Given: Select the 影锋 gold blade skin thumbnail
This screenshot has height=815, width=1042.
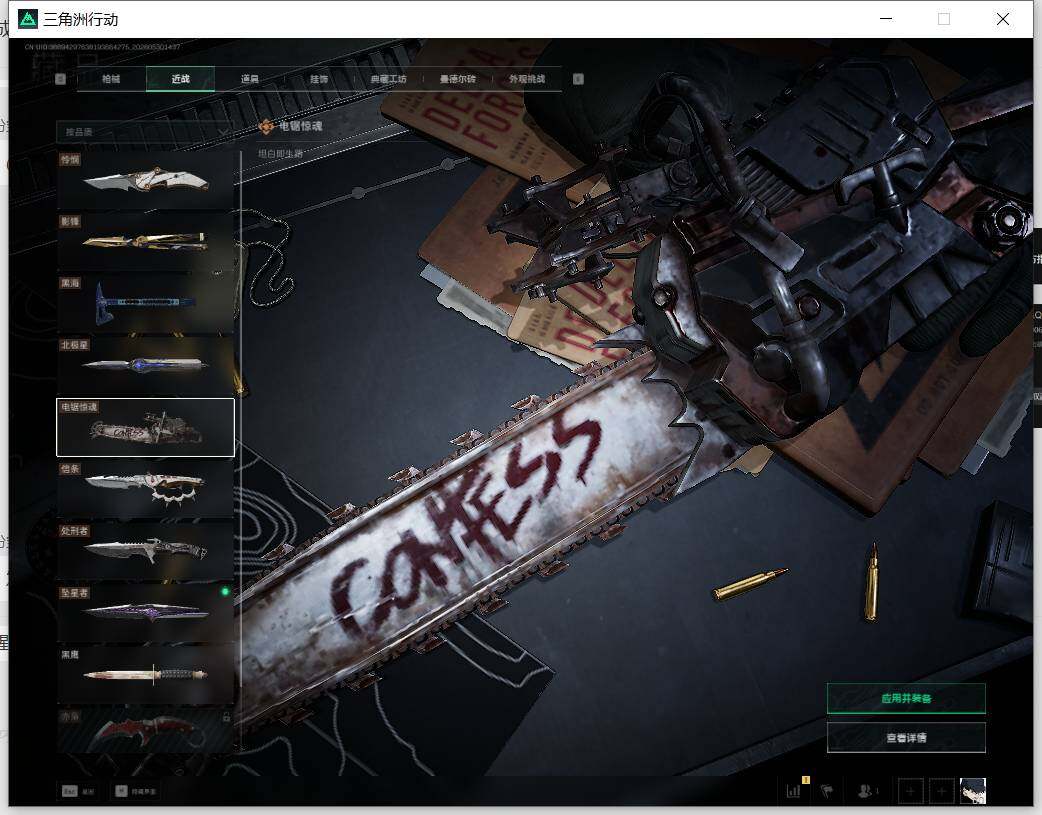Looking at the screenshot, I should pyautogui.click(x=146, y=241).
